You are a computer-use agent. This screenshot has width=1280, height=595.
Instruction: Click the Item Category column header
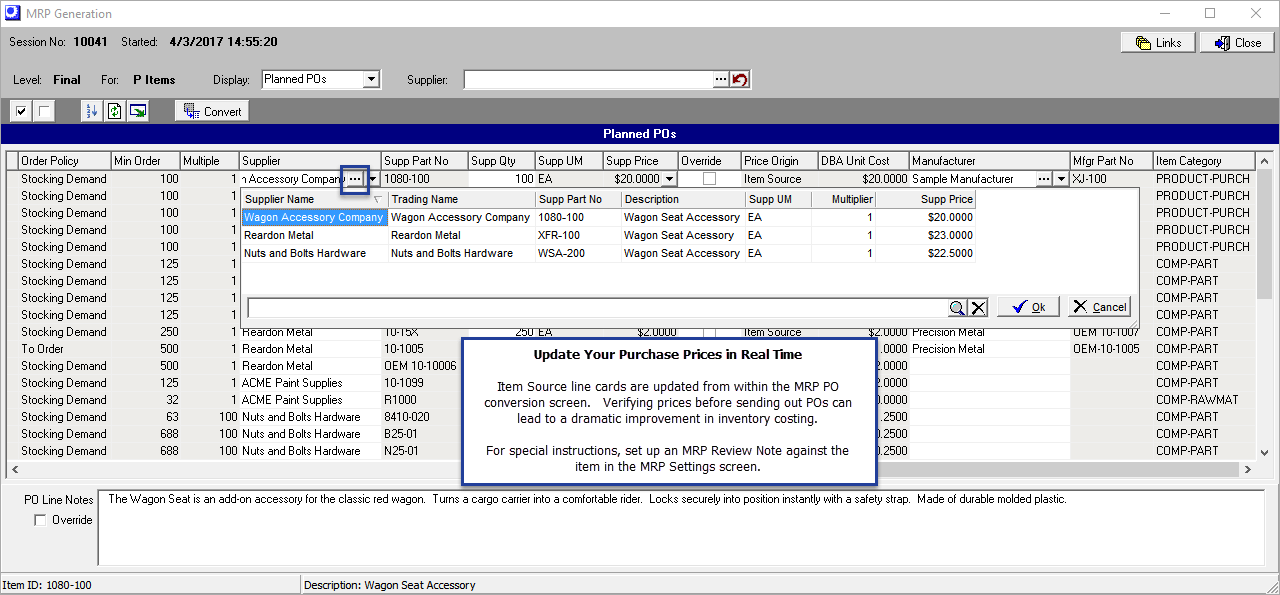(1202, 160)
